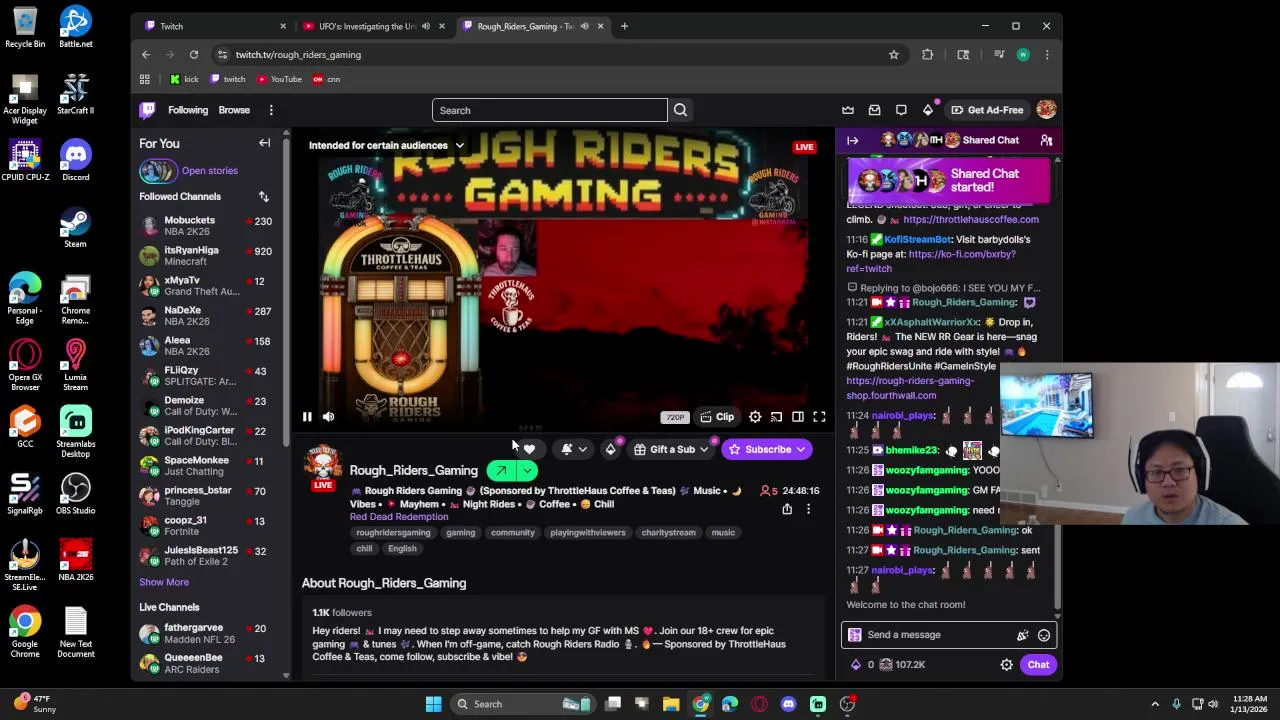
Task: Click the green arrow button next to channel name
Action: pyautogui.click(x=501, y=470)
